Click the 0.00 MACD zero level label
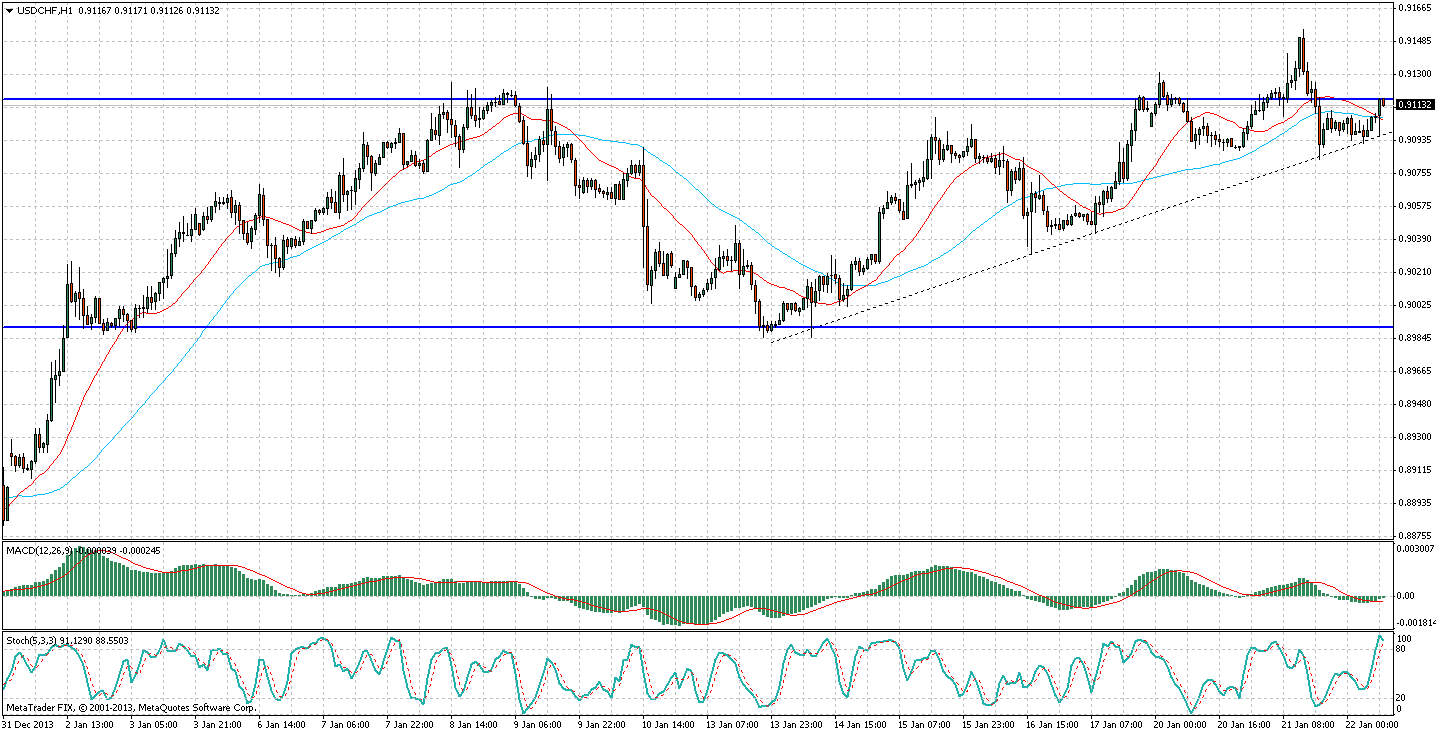Image resolution: width=1436 pixels, height=733 pixels. point(1405,595)
